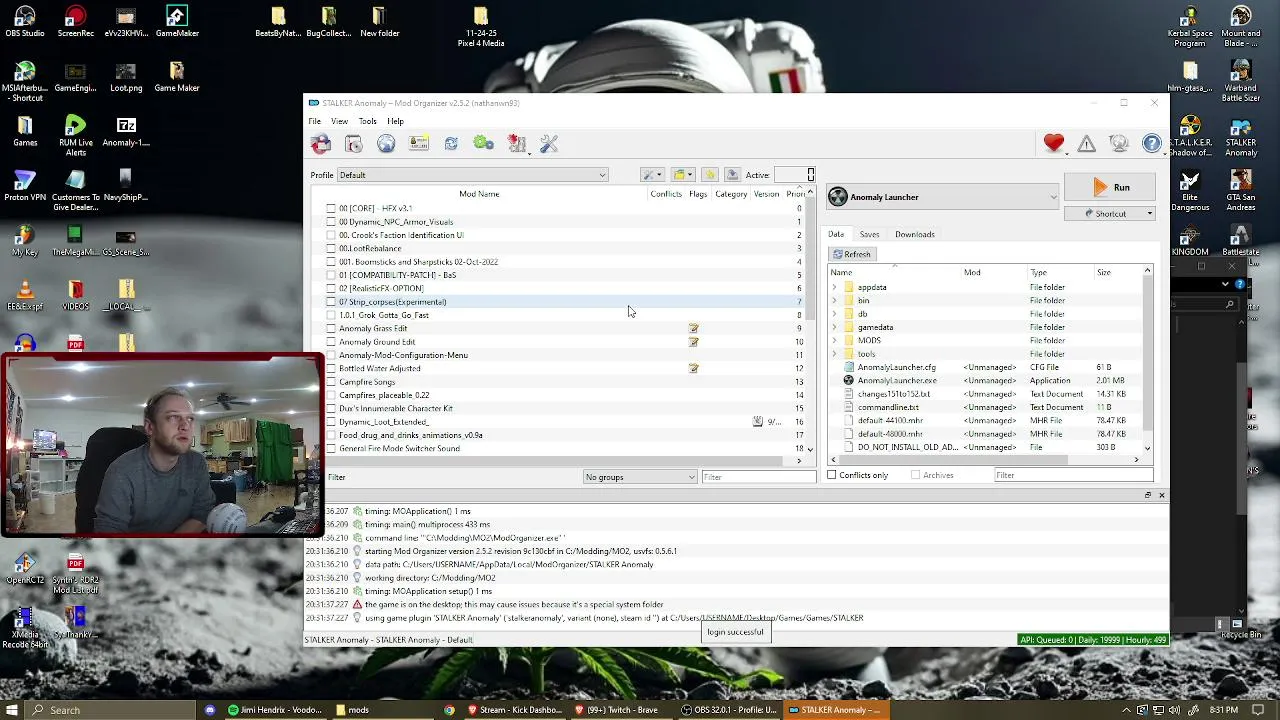Switch to the Downloads tab
Screen dimensions: 1280x720
click(915, 234)
